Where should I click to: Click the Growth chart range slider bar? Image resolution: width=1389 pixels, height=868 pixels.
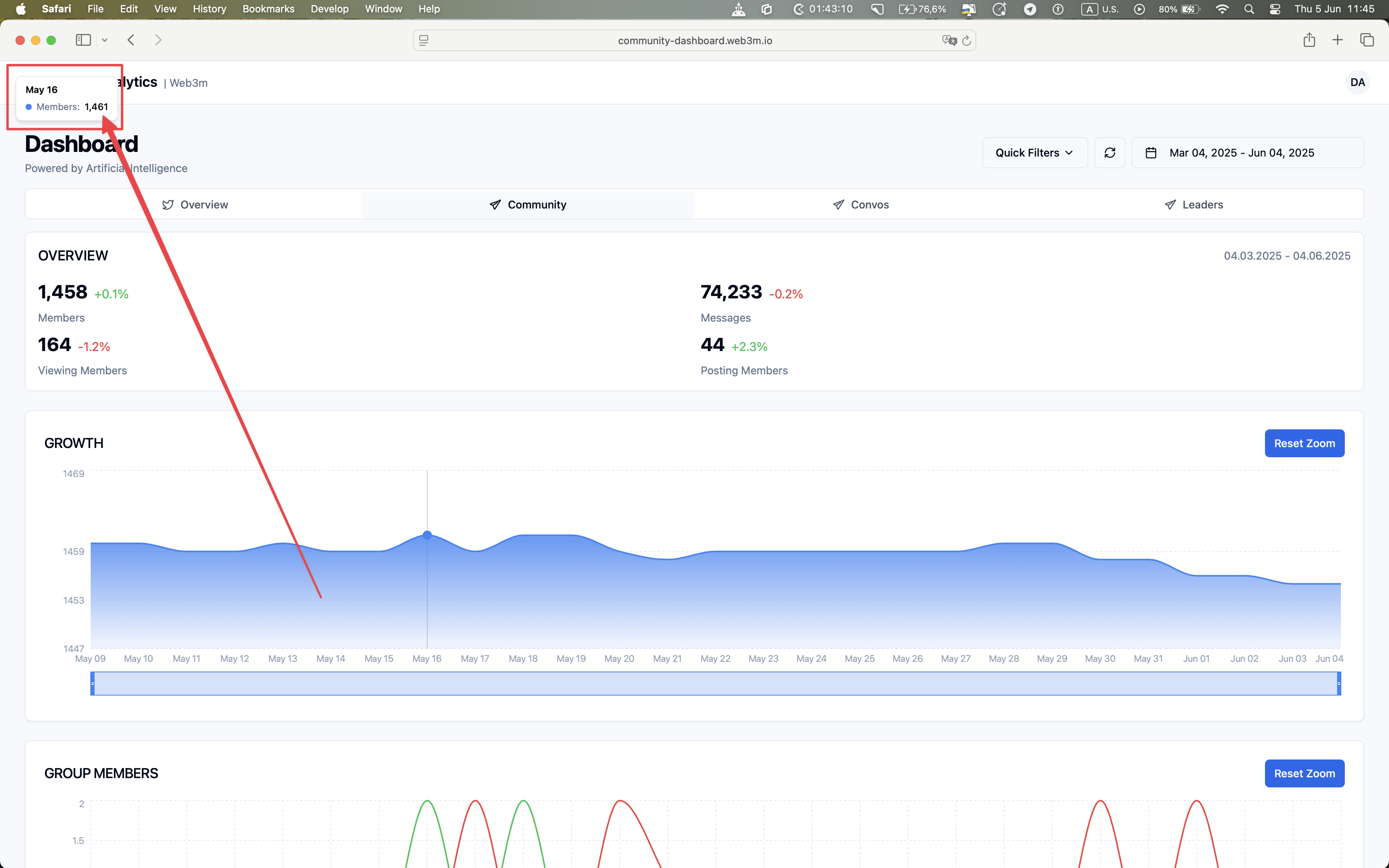click(715, 684)
